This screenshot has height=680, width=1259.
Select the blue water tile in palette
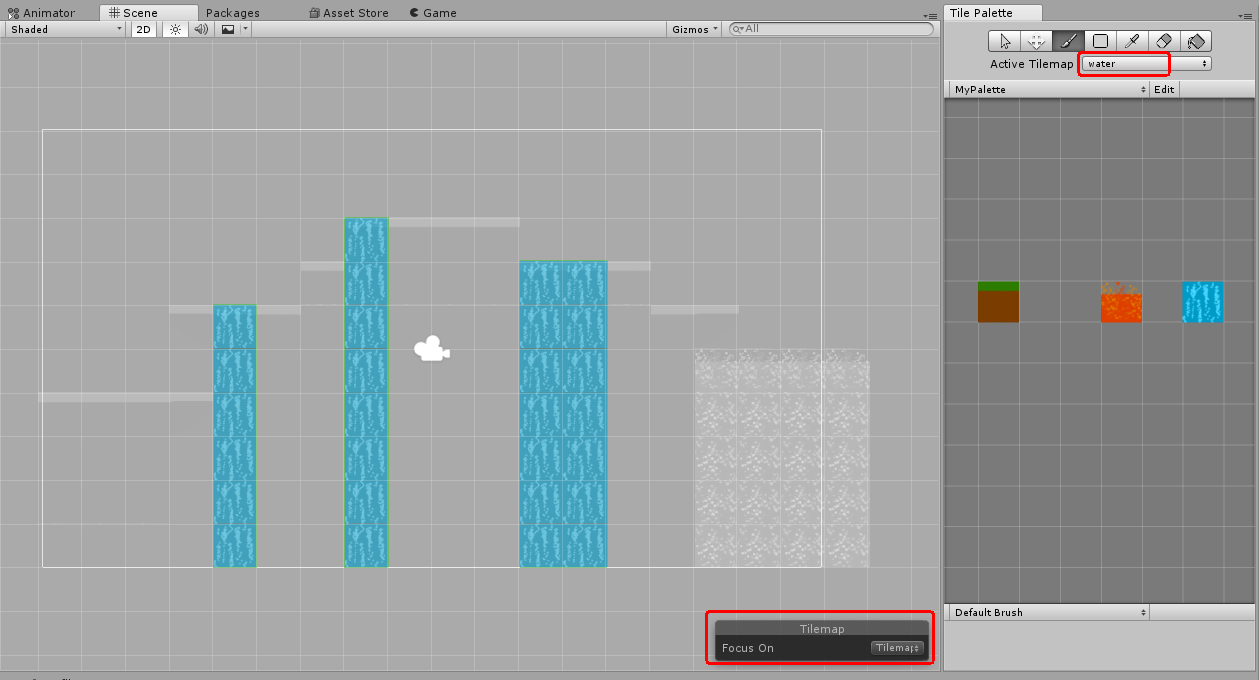[1203, 302]
